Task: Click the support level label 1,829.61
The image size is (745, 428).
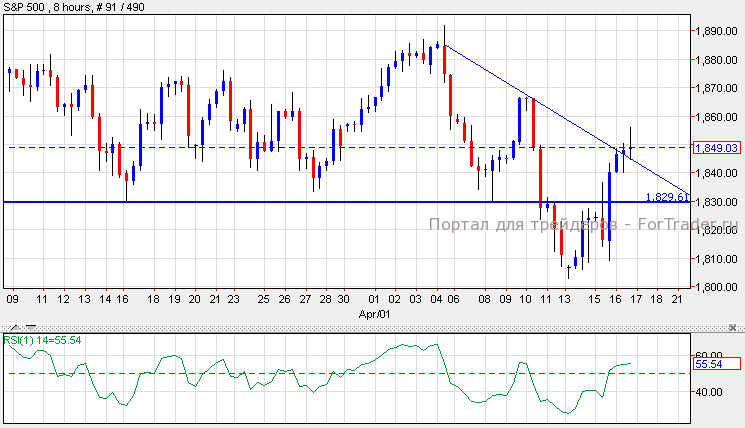Action: click(667, 197)
